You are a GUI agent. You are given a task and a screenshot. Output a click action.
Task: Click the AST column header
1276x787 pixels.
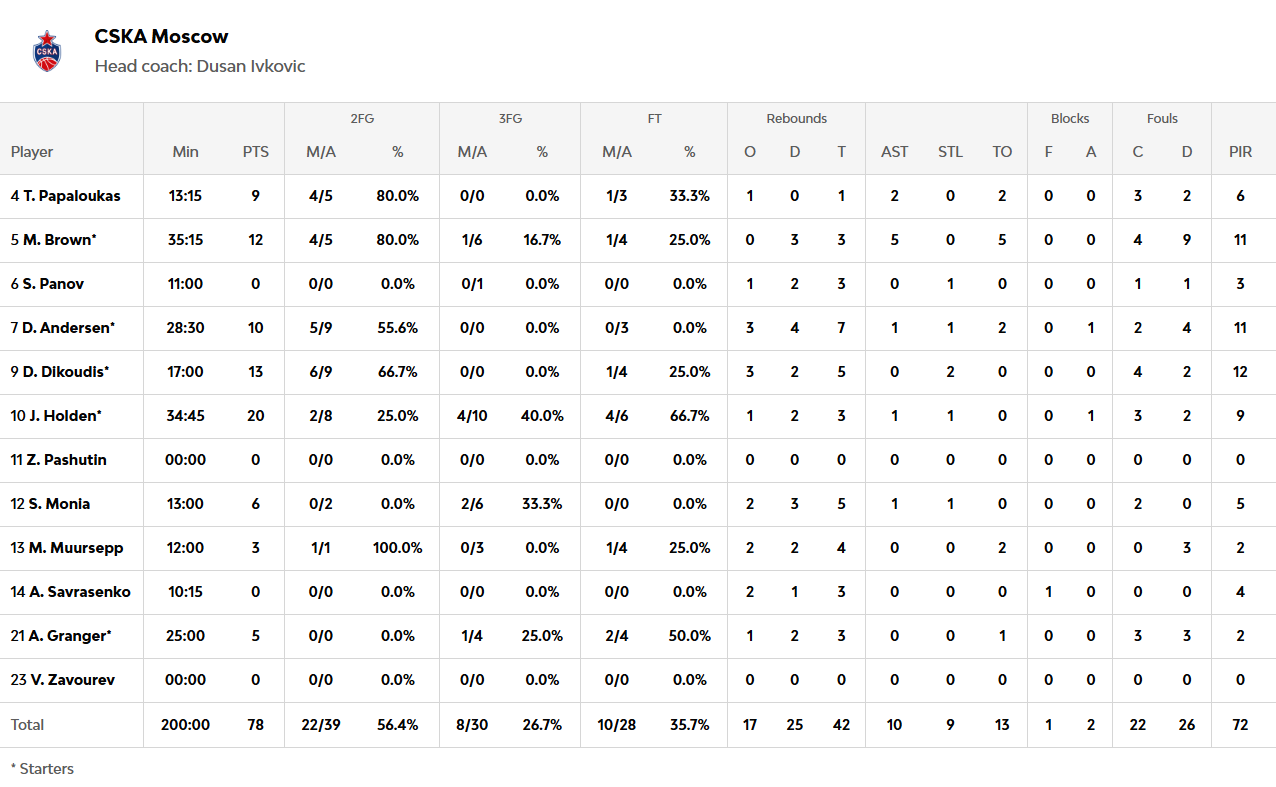click(895, 152)
